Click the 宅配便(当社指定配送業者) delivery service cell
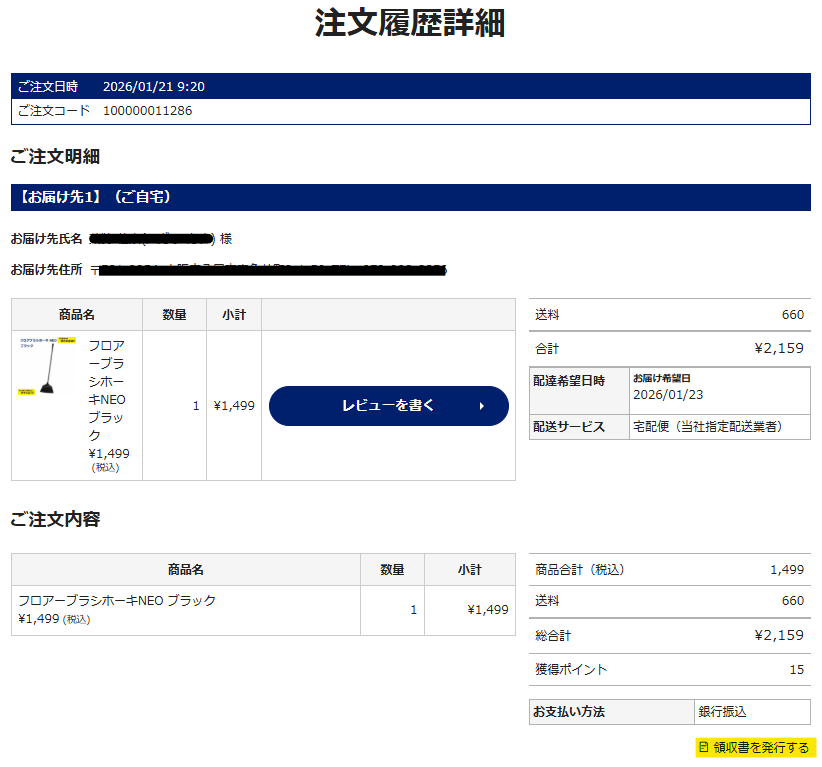Screen dimensions: 822x767 (707, 427)
